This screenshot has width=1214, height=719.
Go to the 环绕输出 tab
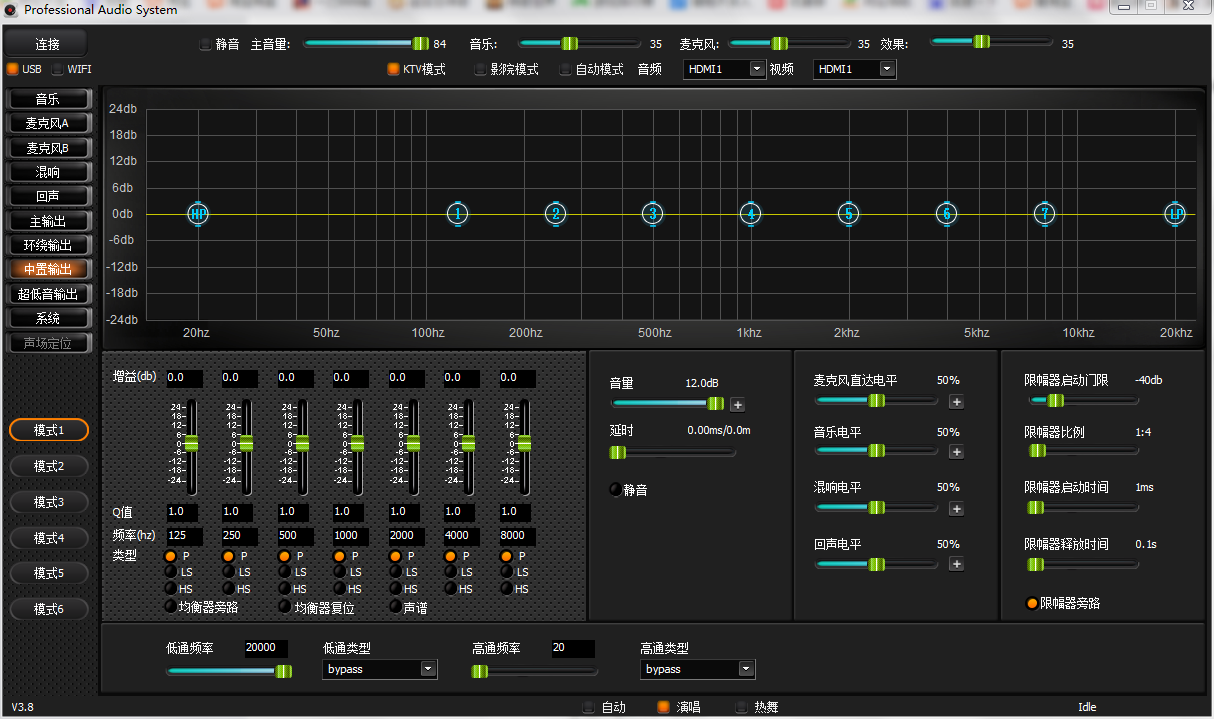coord(48,245)
